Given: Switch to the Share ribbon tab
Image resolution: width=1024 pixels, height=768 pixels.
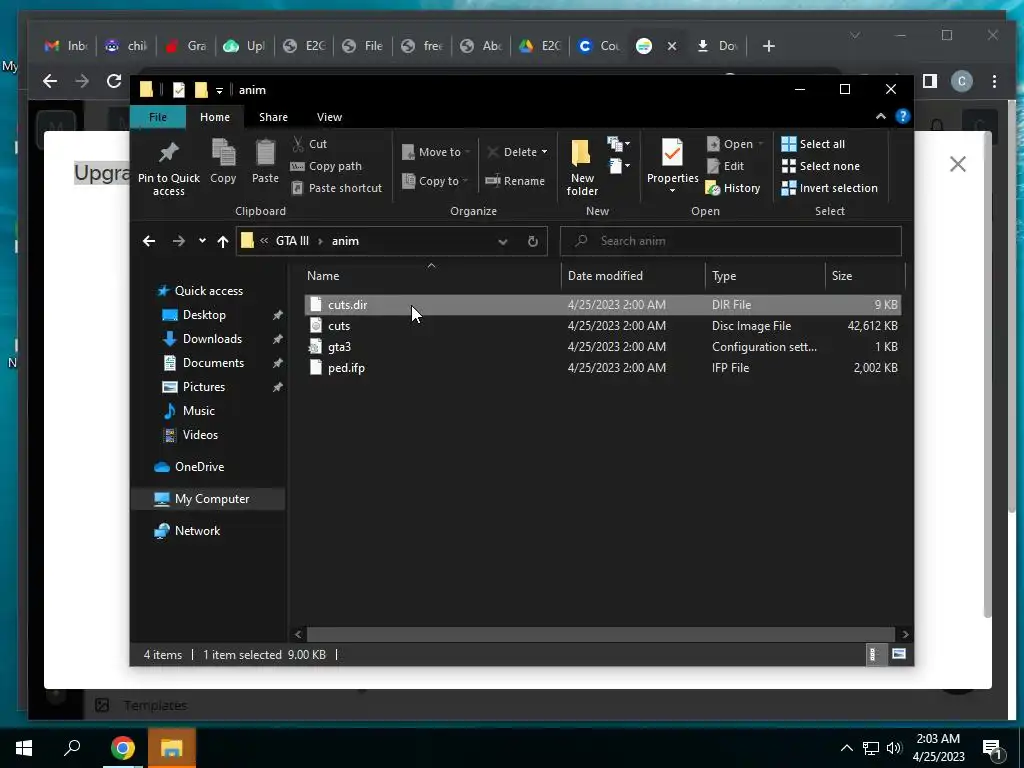Looking at the screenshot, I should [273, 117].
